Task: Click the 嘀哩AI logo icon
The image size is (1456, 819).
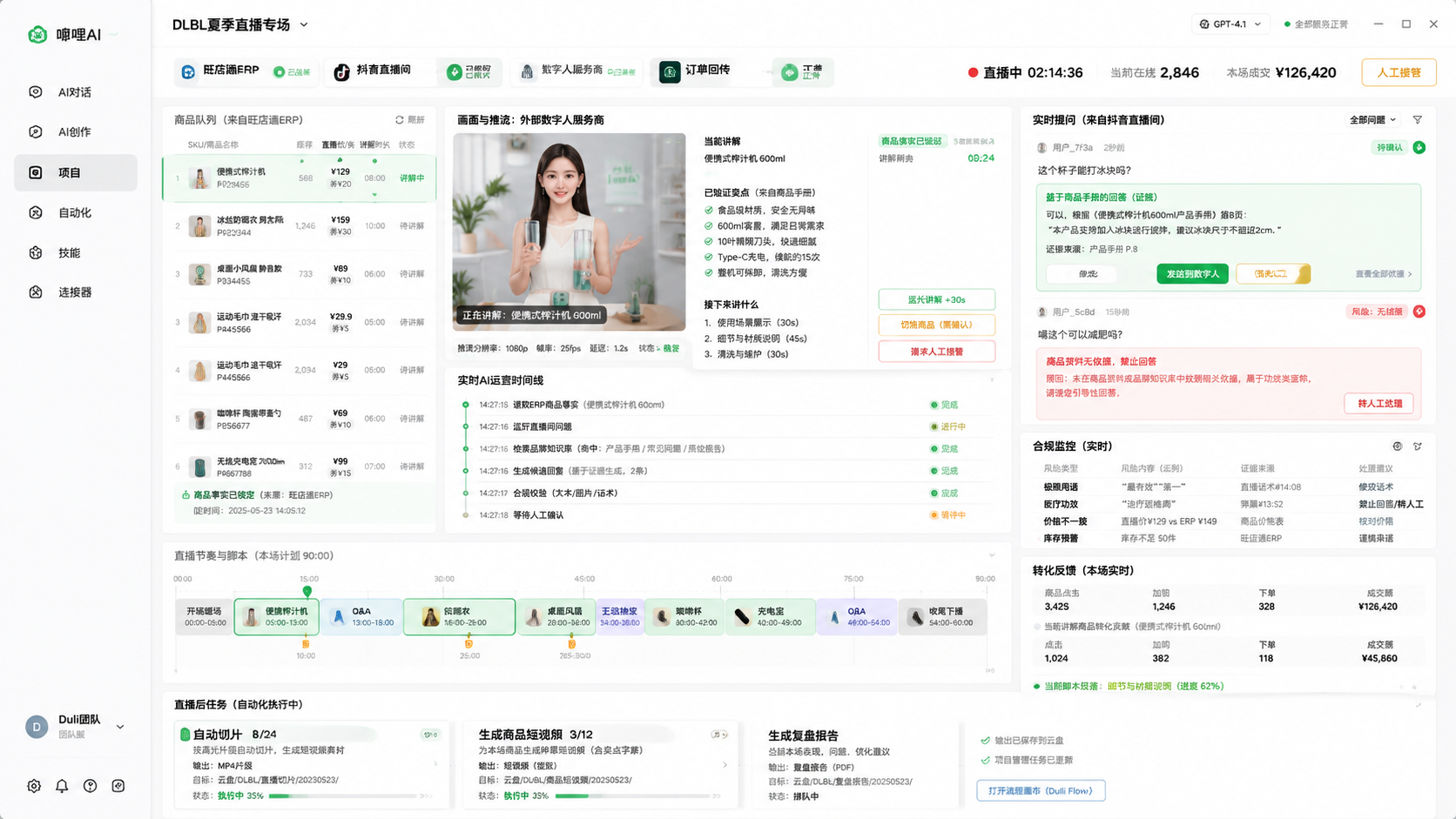Action: [37, 35]
